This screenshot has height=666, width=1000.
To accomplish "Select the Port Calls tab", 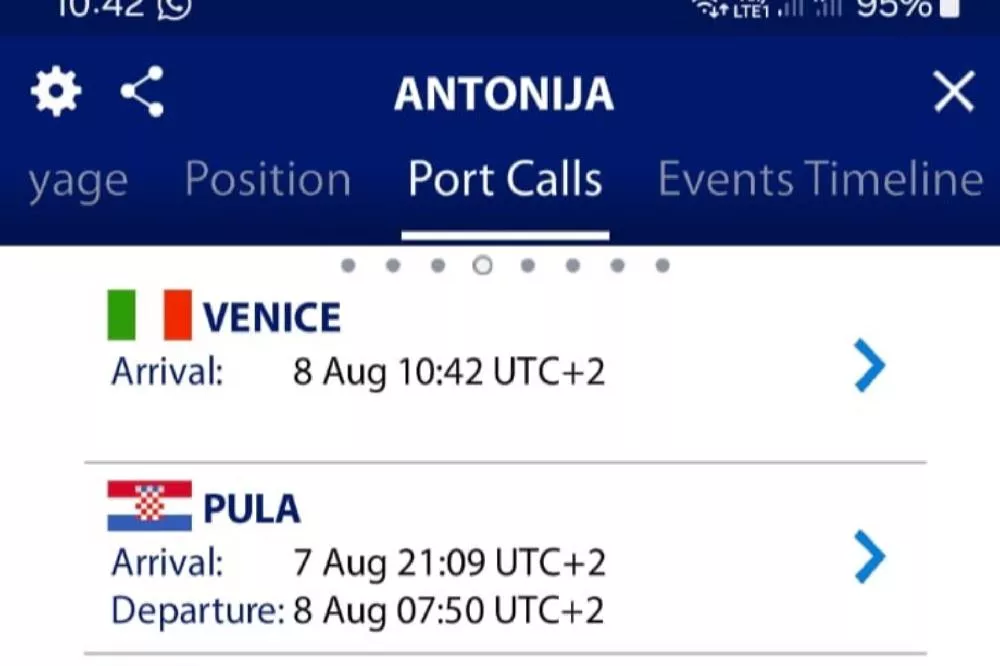I will coord(505,180).
